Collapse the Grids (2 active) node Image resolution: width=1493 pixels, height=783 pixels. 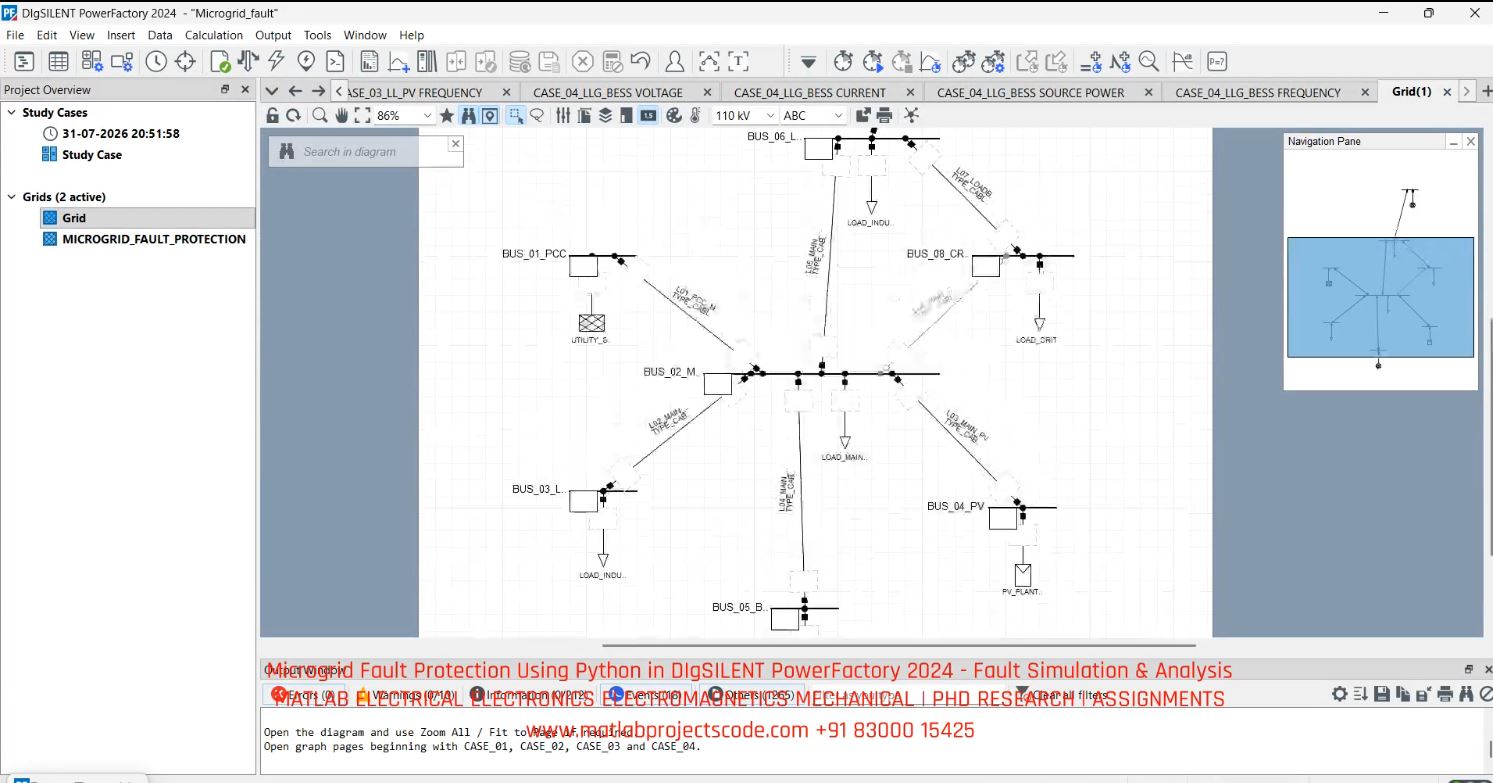(11, 197)
